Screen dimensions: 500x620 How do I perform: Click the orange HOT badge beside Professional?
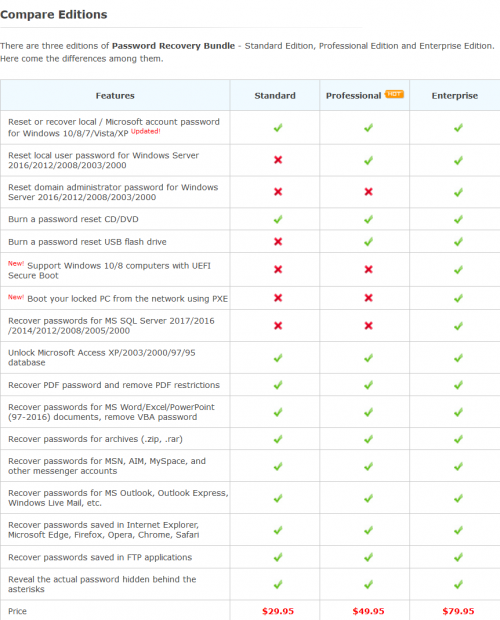[394, 94]
